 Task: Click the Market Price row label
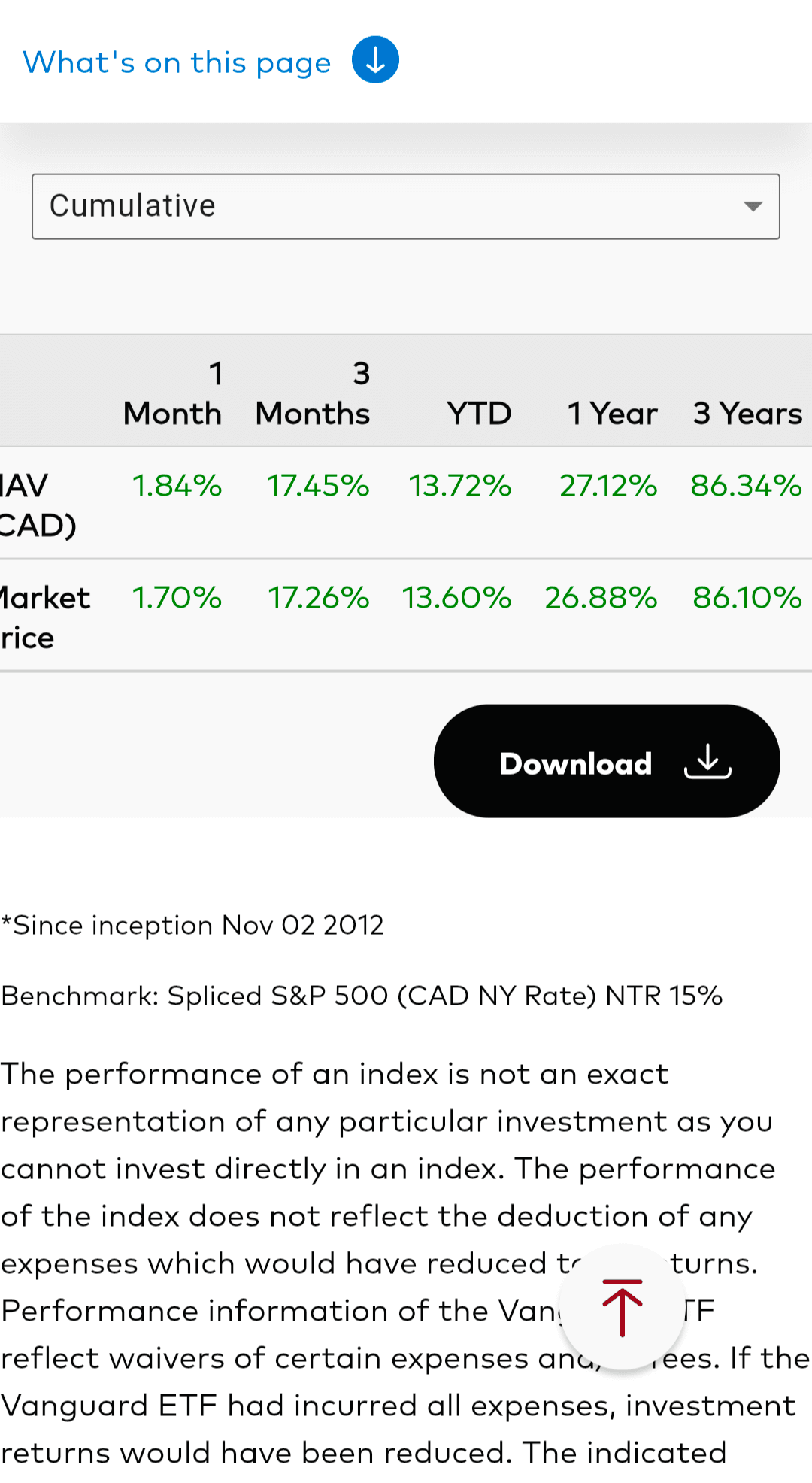pyautogui.click(x=45, y=617)
